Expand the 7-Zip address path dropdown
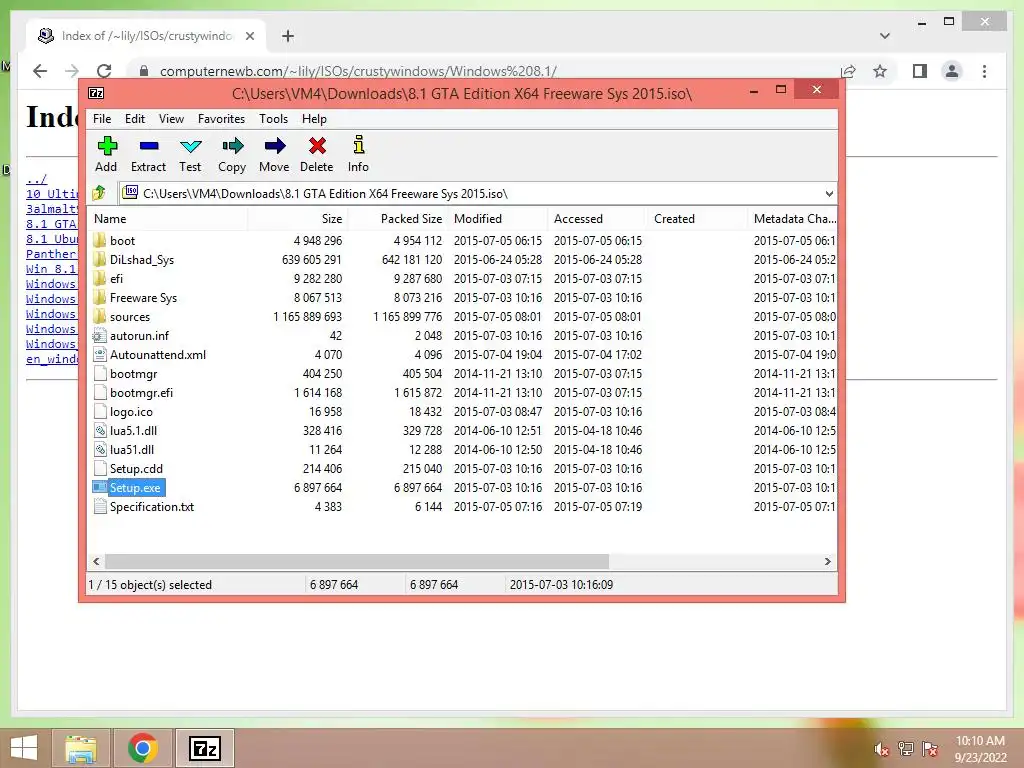1024x768 pixels. [x=829, y=193]
